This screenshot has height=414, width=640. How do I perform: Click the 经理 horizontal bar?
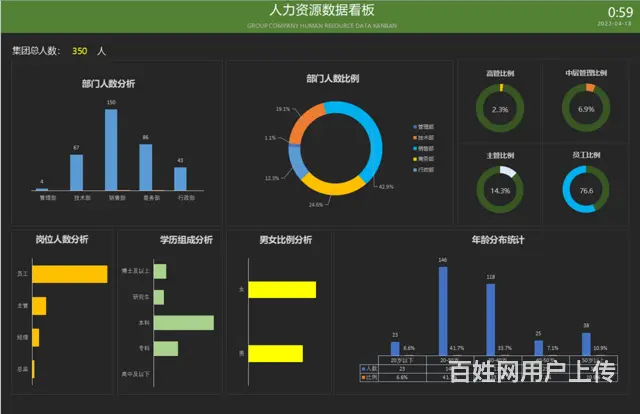pos(36,338)
